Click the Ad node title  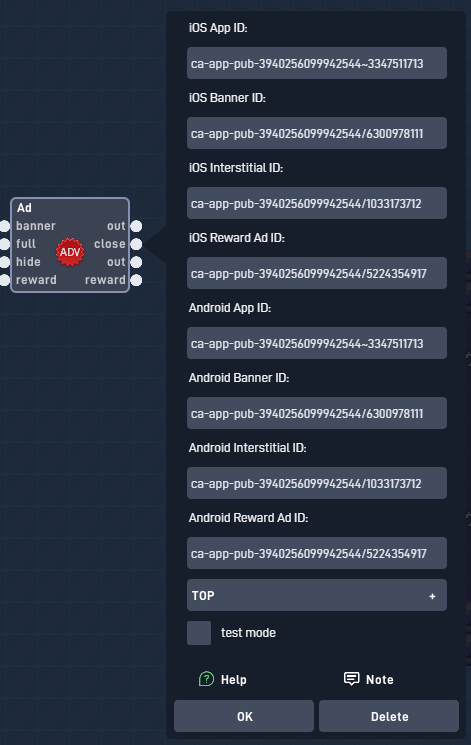click(x=24, y=208)
